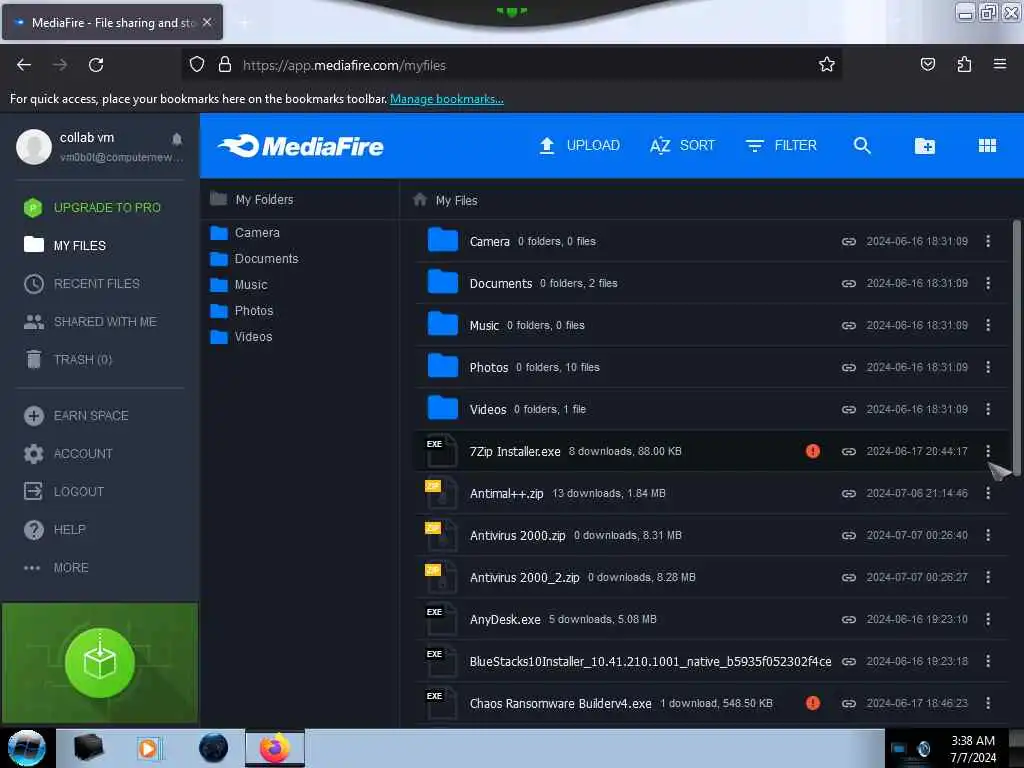Open options menu for Camera folder
1024x768 pixels.
pyautogui.click(x=987, y=241)
